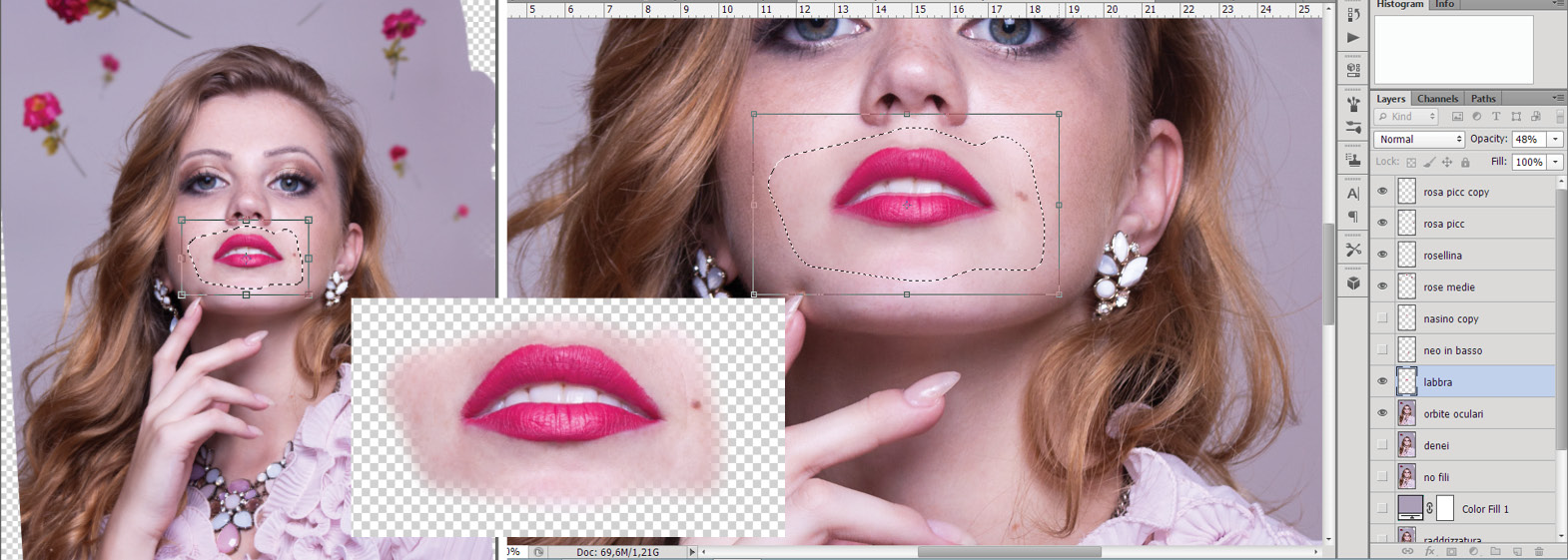Open the Actions panel play icon
The image size is (1568, 560).
tap(1353, 37)
